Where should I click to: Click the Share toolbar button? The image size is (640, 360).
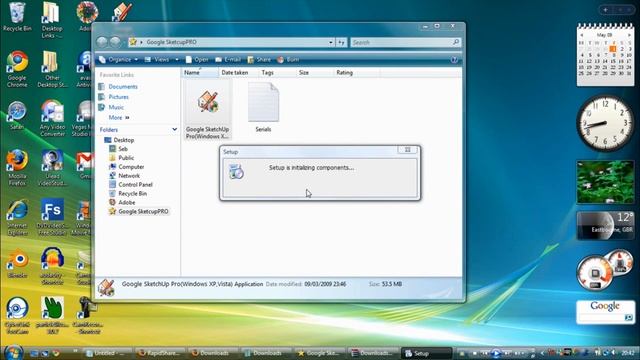pos(259,60)
